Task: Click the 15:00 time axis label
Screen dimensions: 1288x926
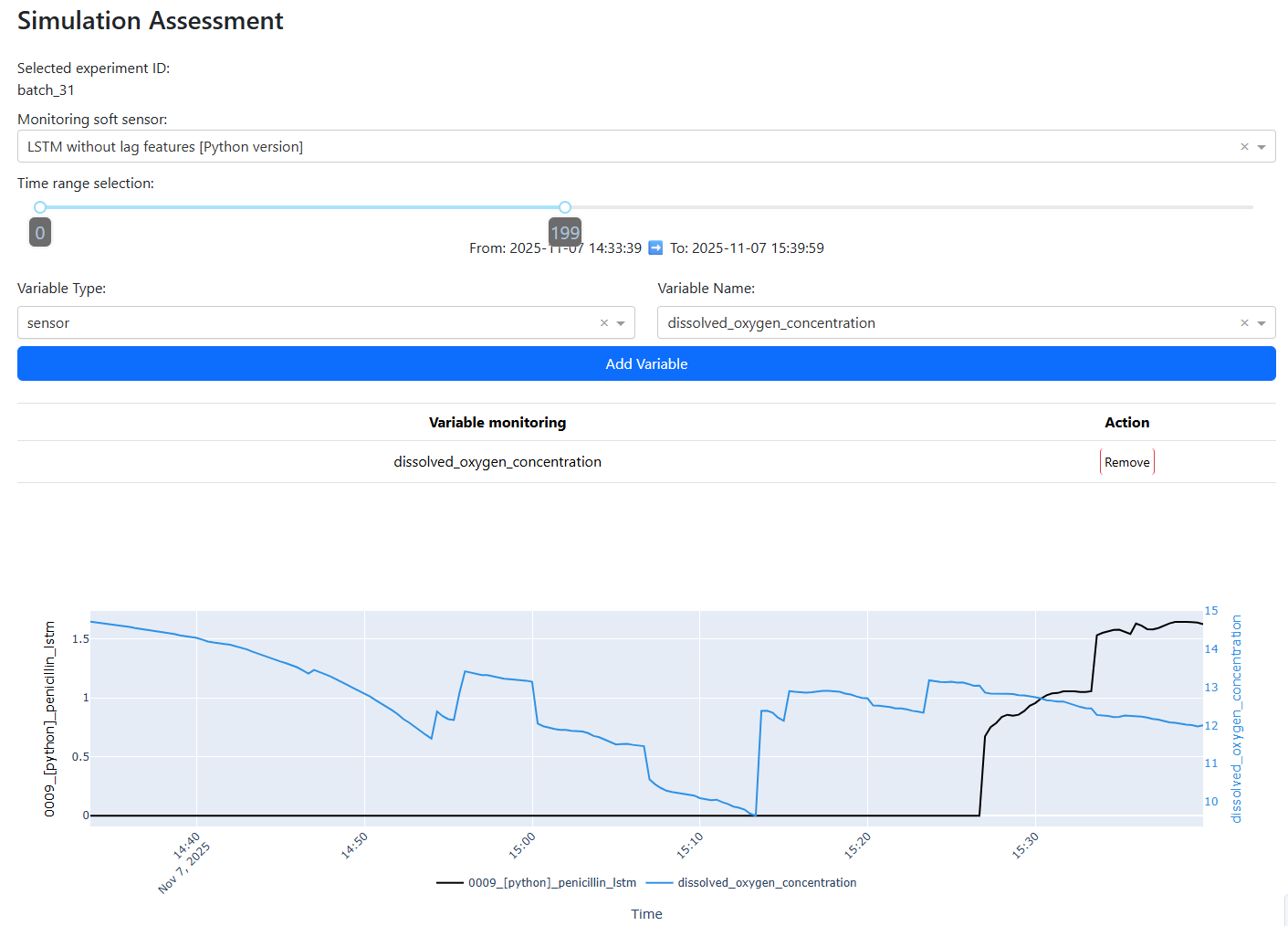Action: click(x=522, y=846)
